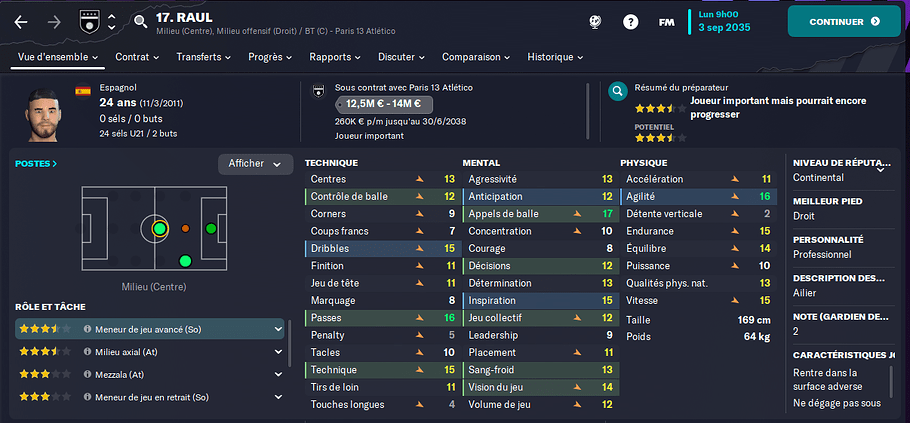Click the search magnifier icon beside player name
The width and height of the screenshot is (910, 423).
click(140, 22)
